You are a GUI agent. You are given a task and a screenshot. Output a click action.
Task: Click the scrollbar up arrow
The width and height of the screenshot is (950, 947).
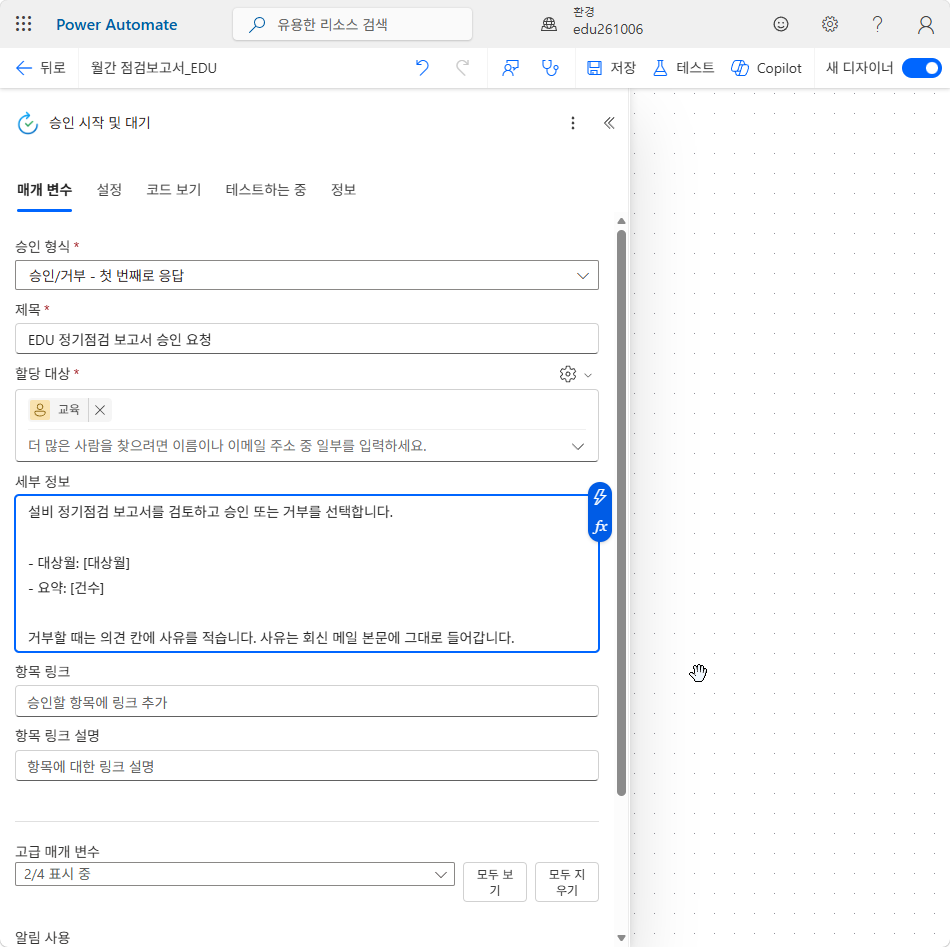pyautogui.click(x=621, y=221)
